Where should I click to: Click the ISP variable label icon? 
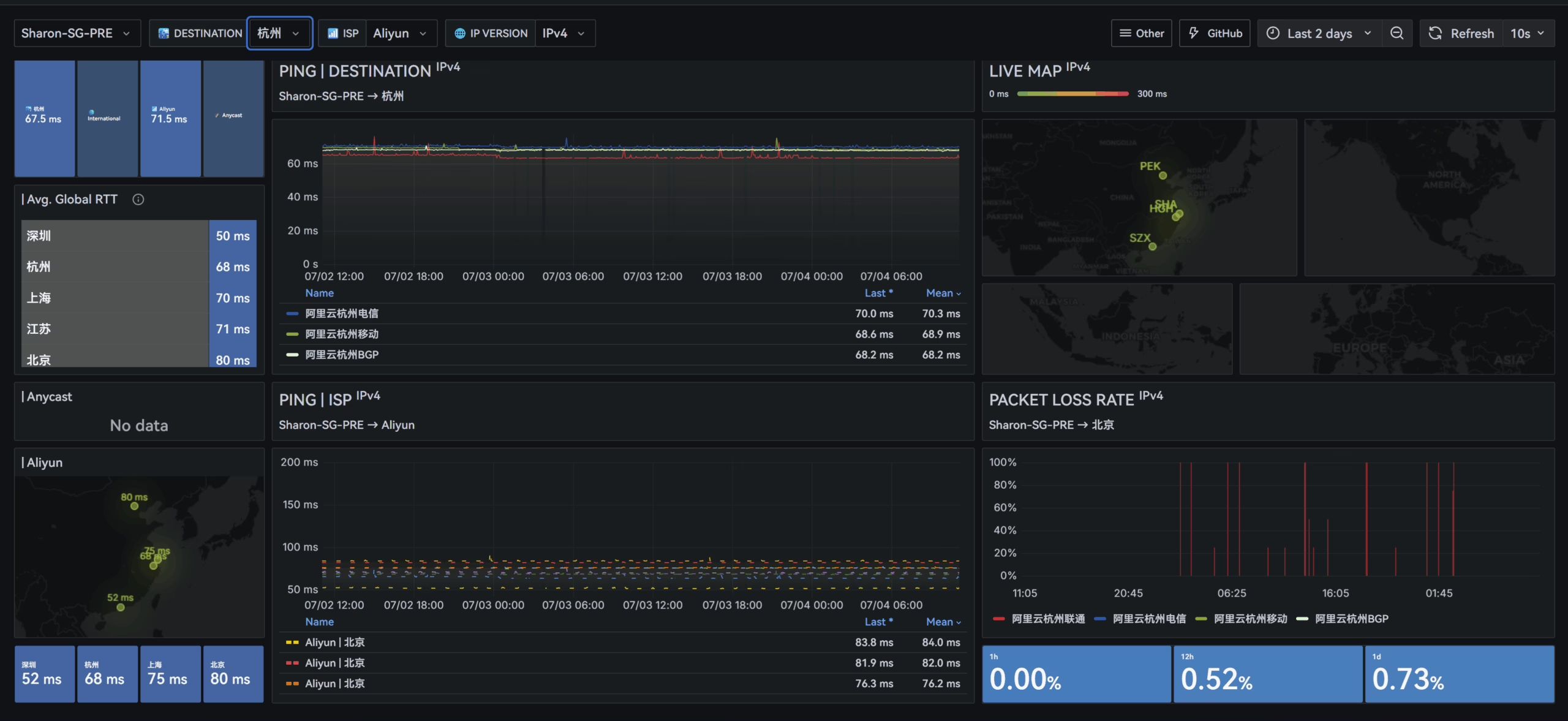[x=333, y=33]
